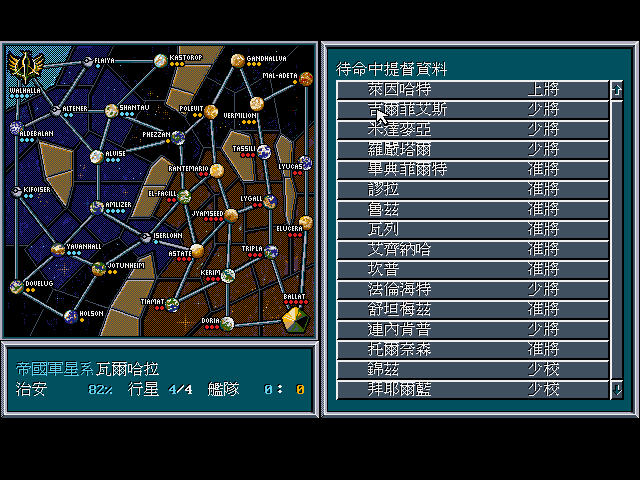Click the 待命中提督資料 panel title
This screenshot has height=480, width=640.
pos(391,69)
